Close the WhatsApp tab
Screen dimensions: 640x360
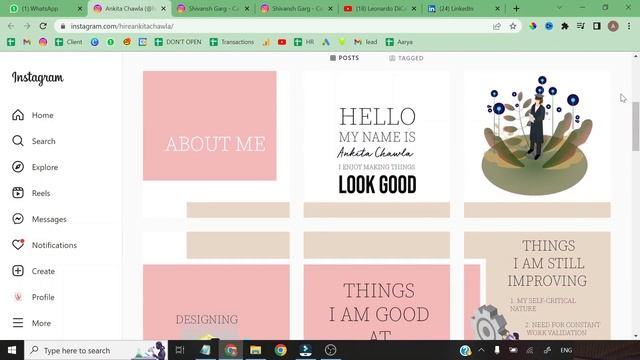pyautogui.click(x=80, y=9)
